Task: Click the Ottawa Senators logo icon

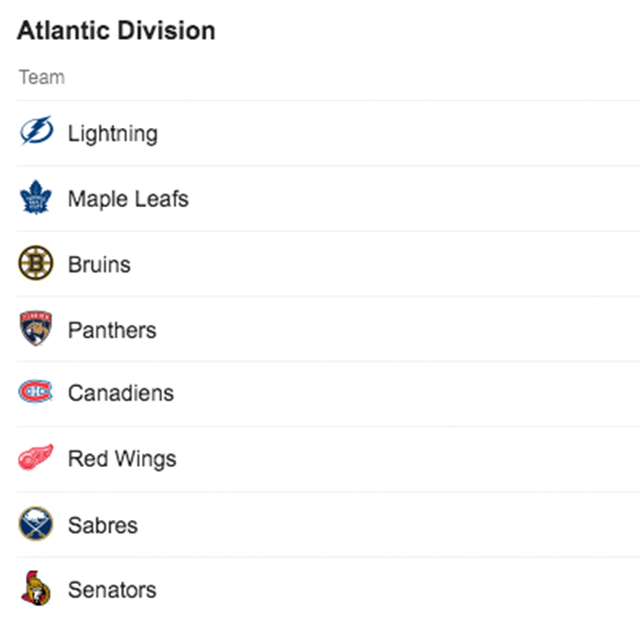Action: (35, 590)
